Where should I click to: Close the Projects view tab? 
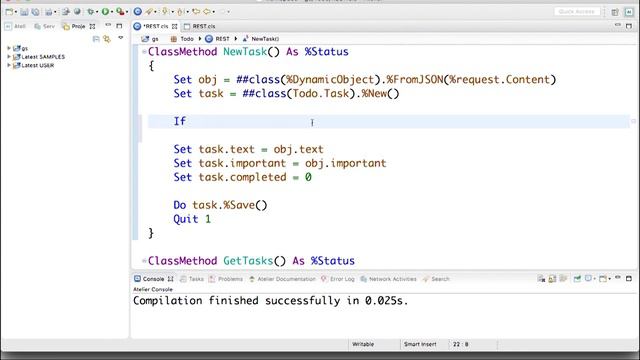point(92,26)
